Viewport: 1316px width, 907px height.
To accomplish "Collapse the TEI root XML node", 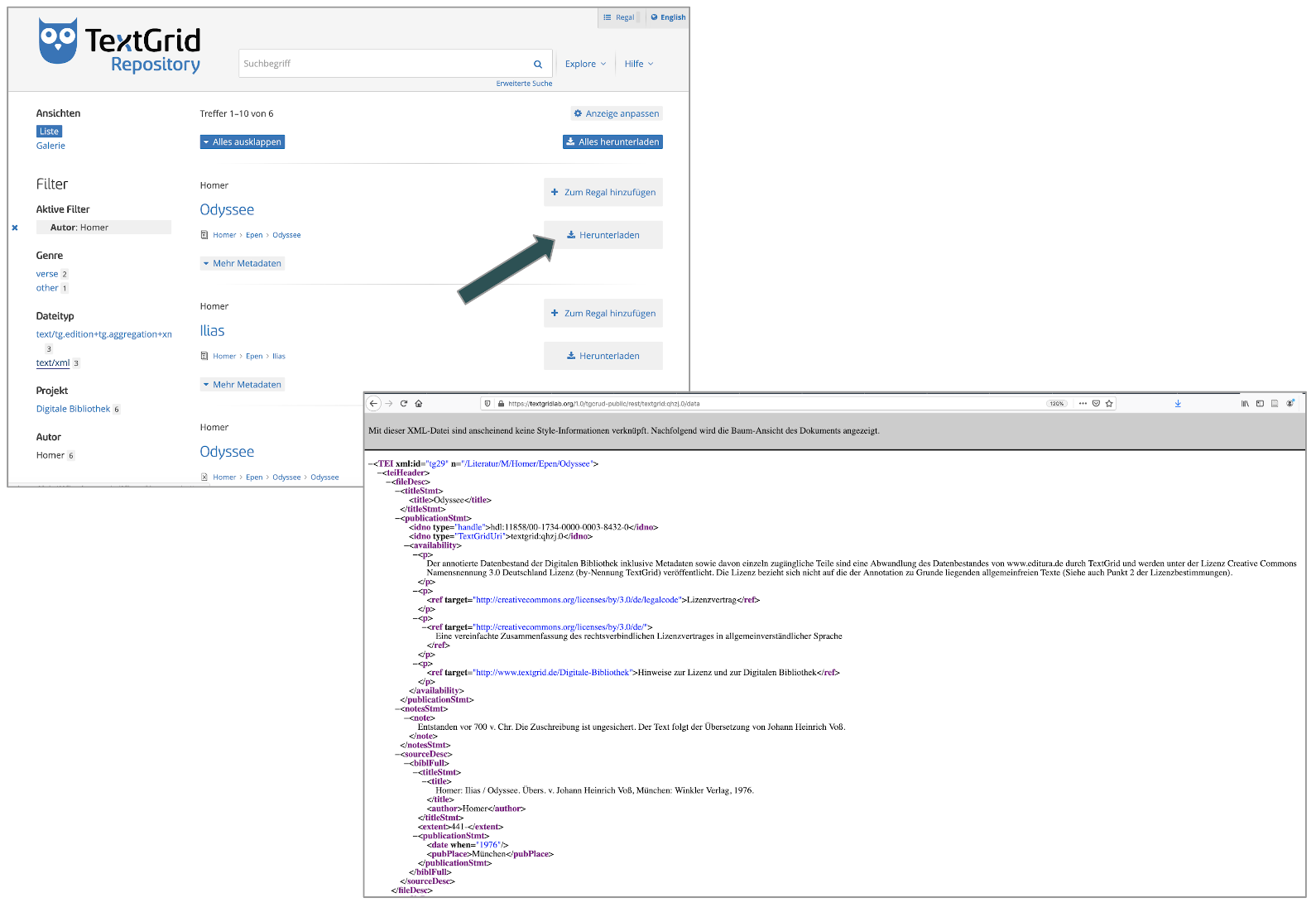I will (x=370, y=464).
